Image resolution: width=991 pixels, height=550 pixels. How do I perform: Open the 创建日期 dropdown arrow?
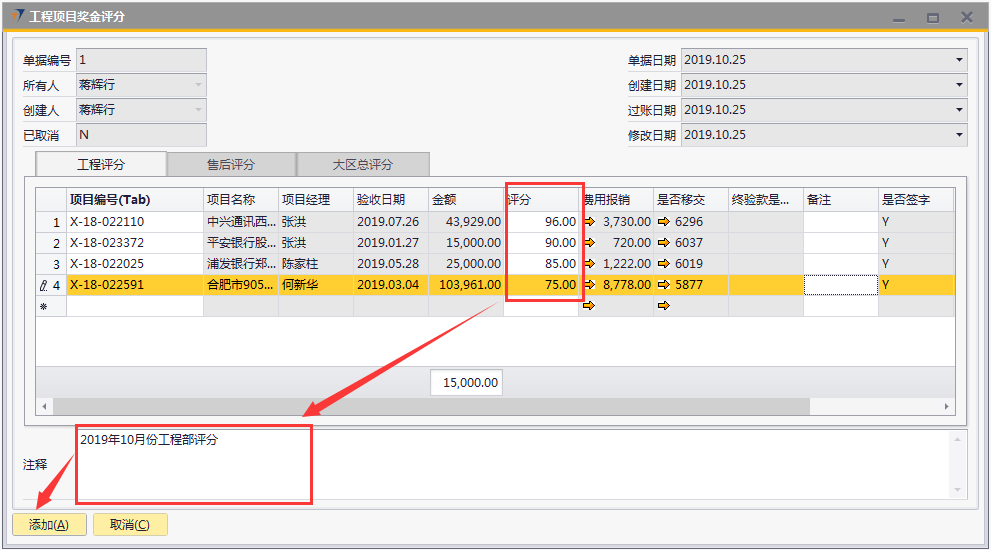959,85
